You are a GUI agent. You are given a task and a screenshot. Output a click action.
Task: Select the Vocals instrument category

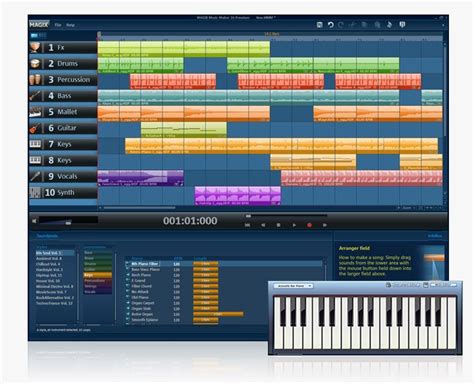click(98, 292)
